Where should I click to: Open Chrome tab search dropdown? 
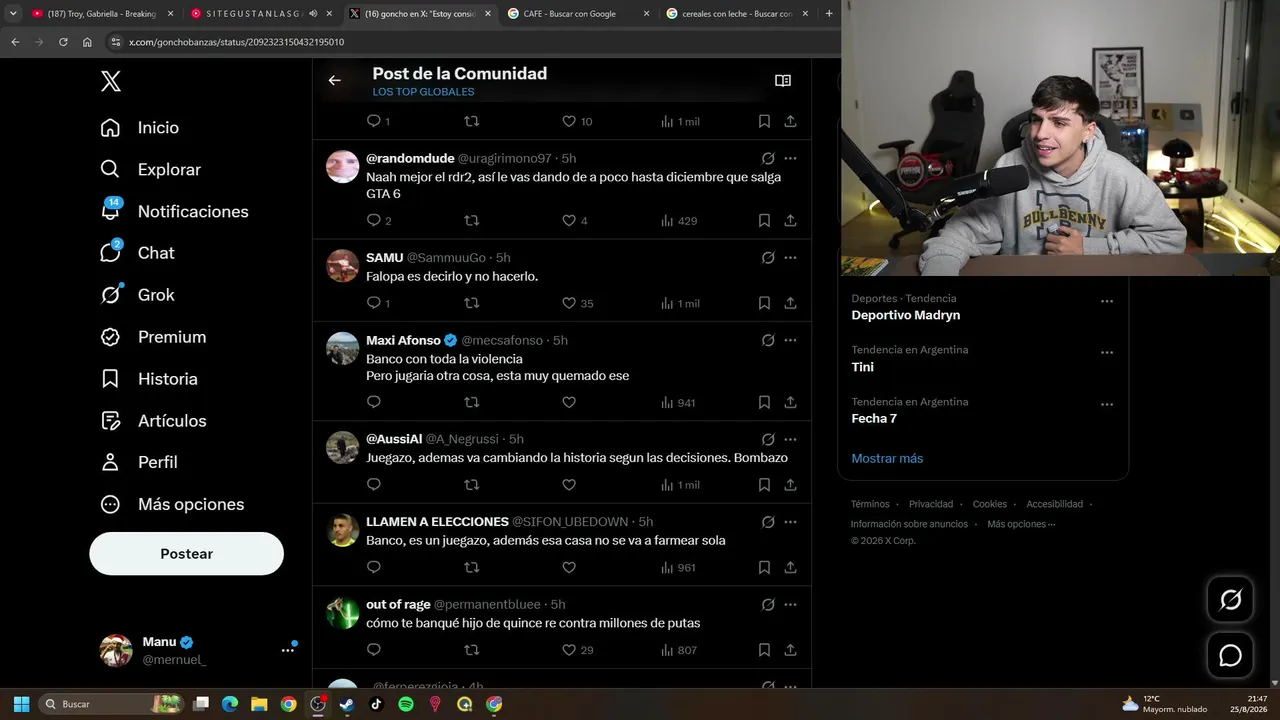[x=13, y=14]
